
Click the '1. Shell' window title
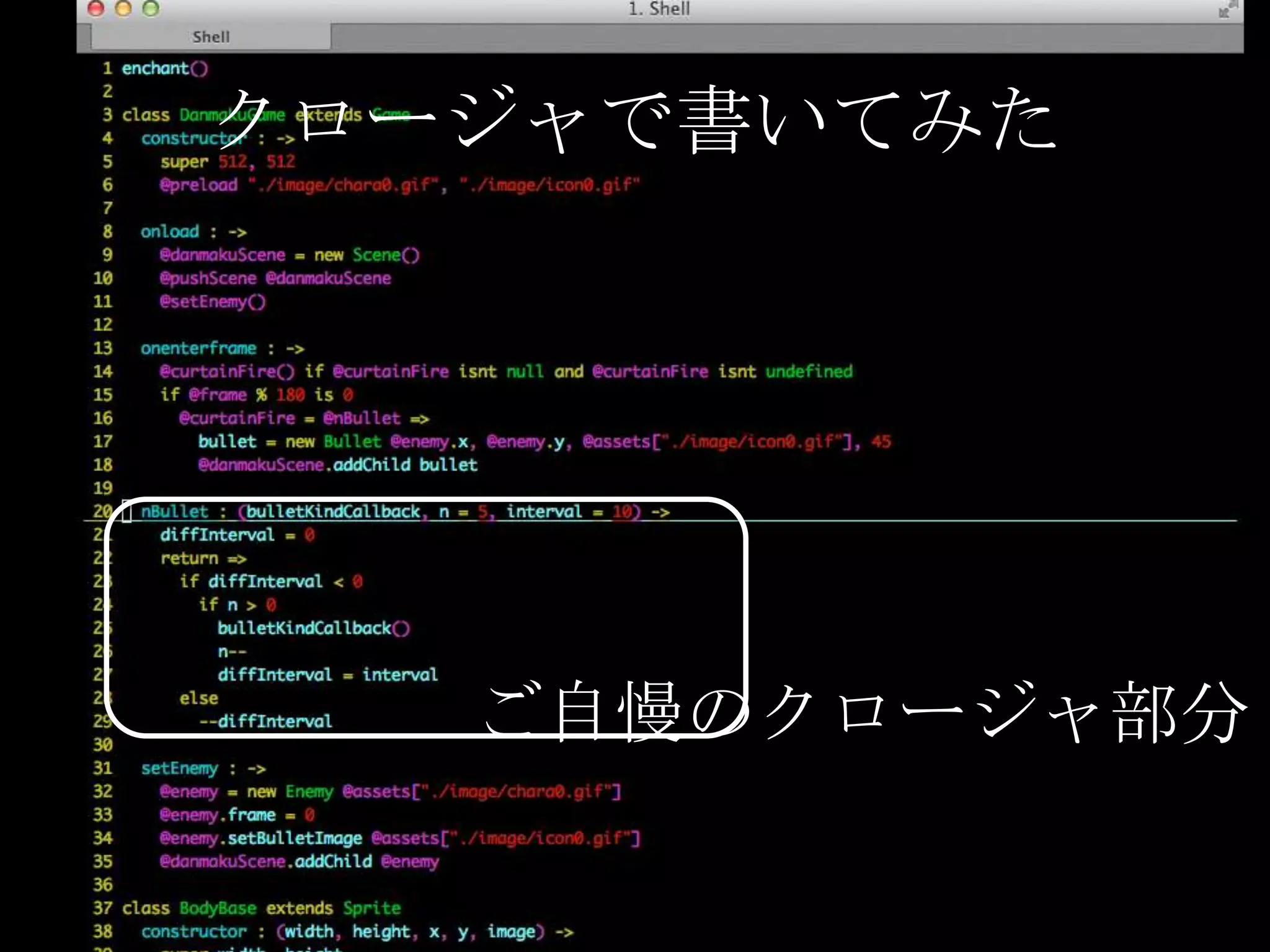pos(659,9)
